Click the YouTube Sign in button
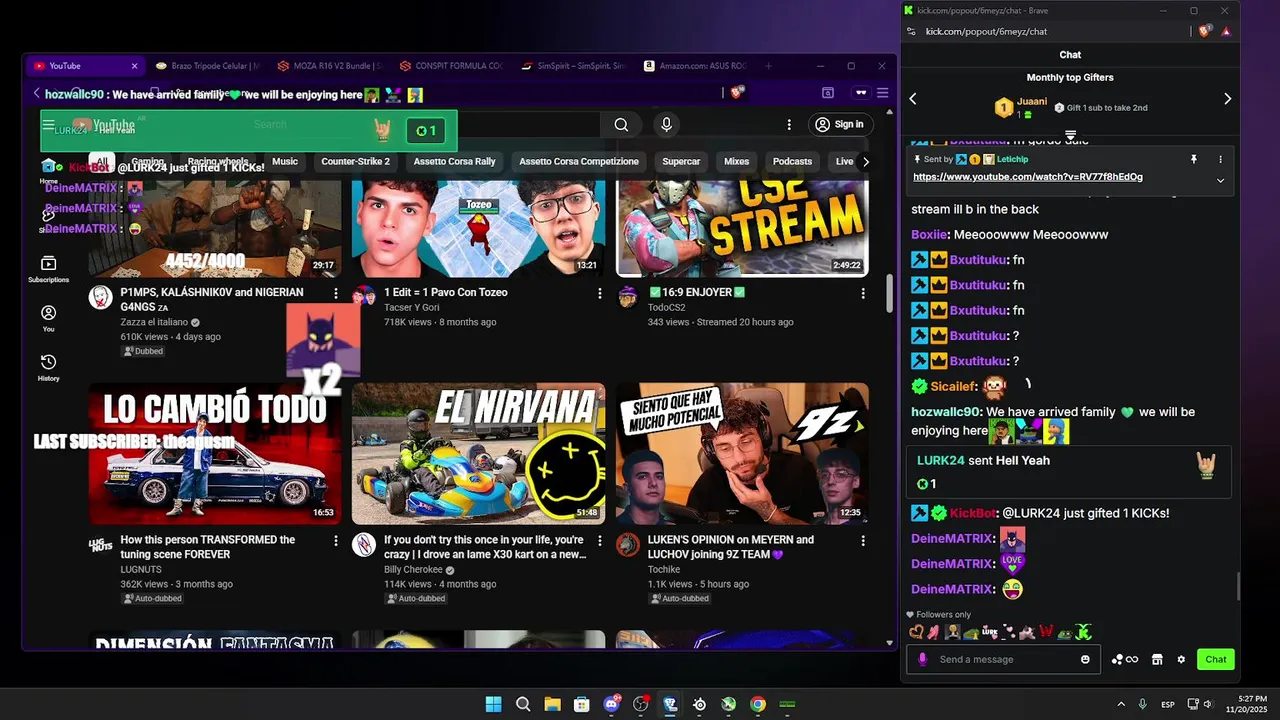 click(839, 124)
